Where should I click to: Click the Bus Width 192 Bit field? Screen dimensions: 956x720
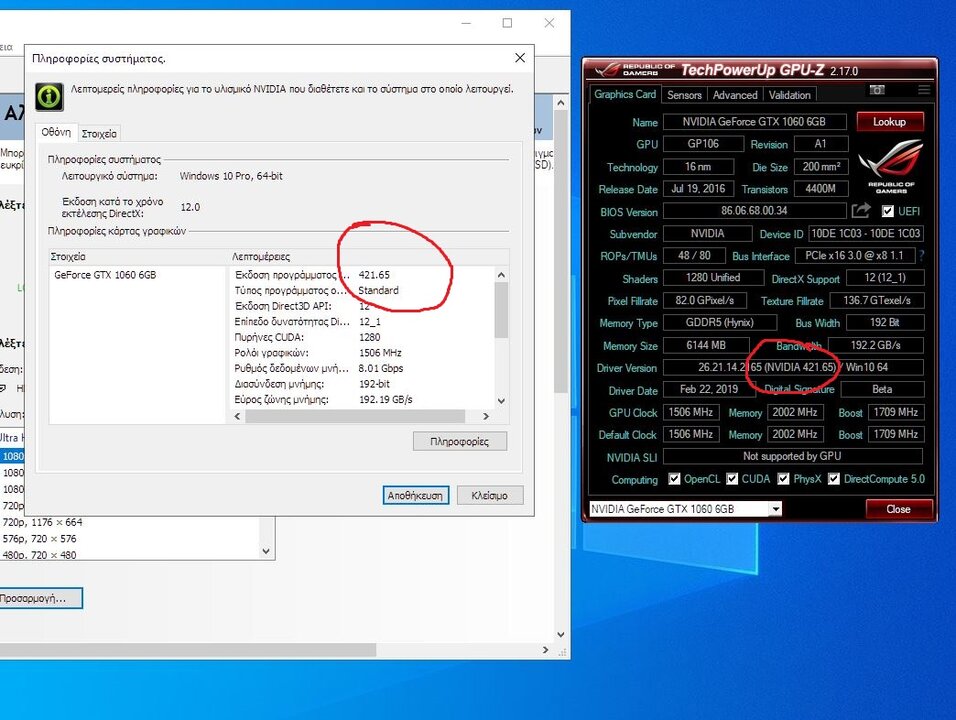(885, 323)
